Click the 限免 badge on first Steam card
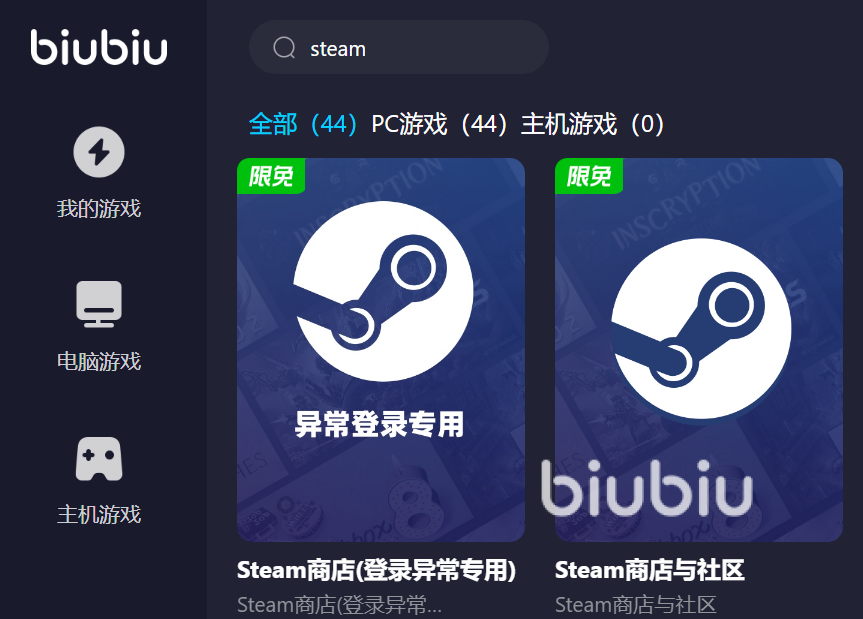 click(271, 176)
